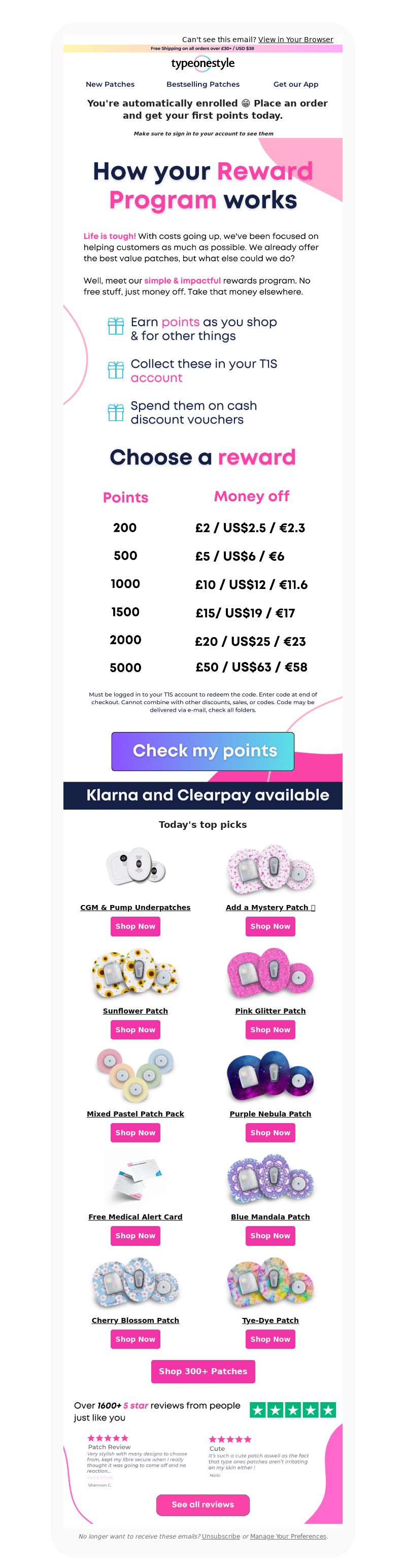Click Shop Now under Pink Glitter Patch

point(270,1030)
